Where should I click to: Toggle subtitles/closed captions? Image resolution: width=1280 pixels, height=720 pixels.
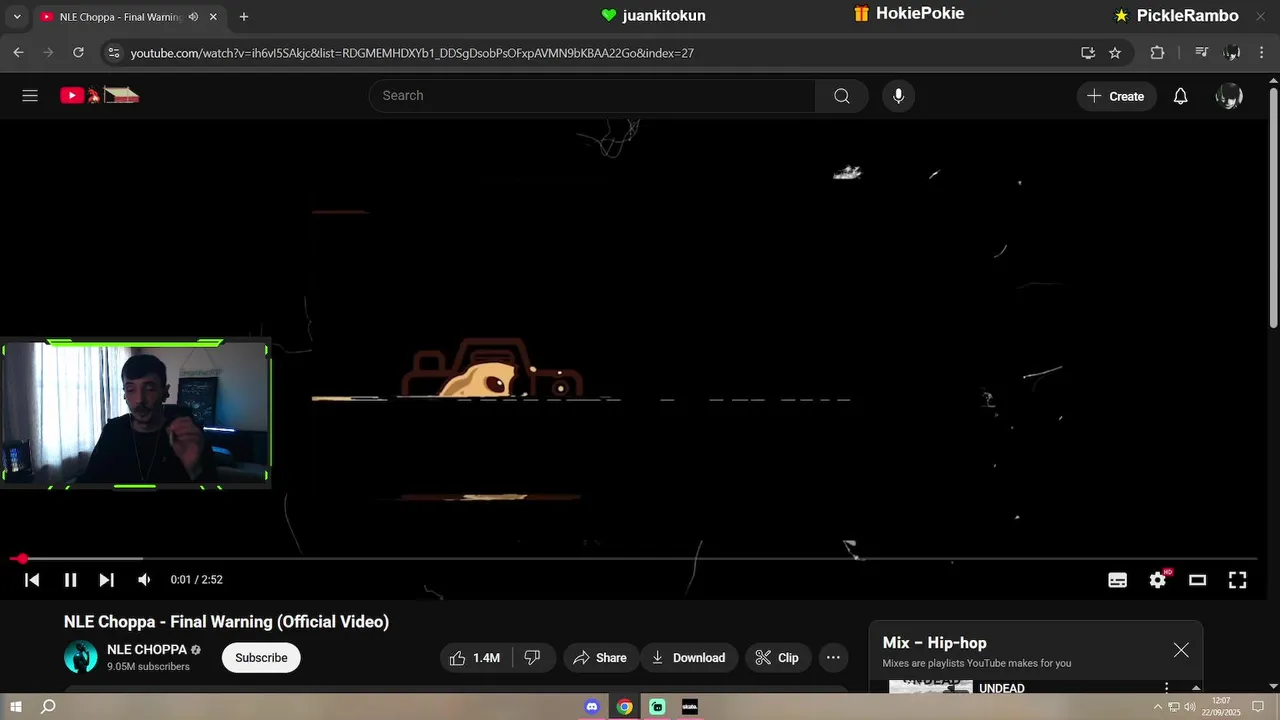1118,580
